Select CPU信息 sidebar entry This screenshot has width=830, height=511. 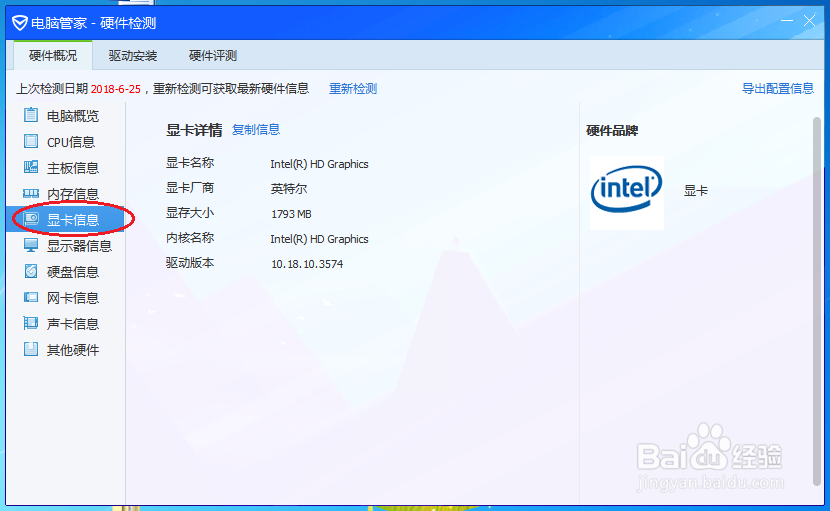65,142
